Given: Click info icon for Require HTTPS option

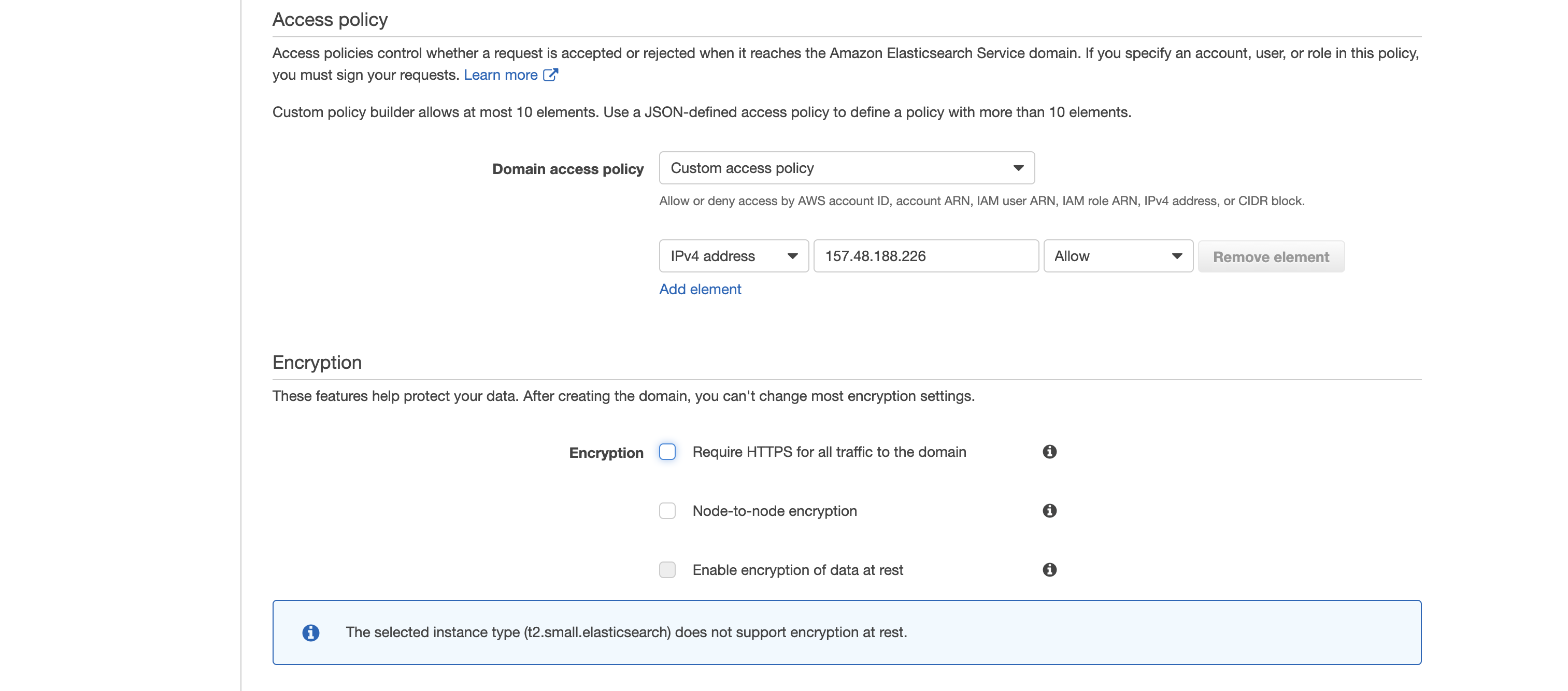Looking at the screenshot, I should coord(1049,451).
